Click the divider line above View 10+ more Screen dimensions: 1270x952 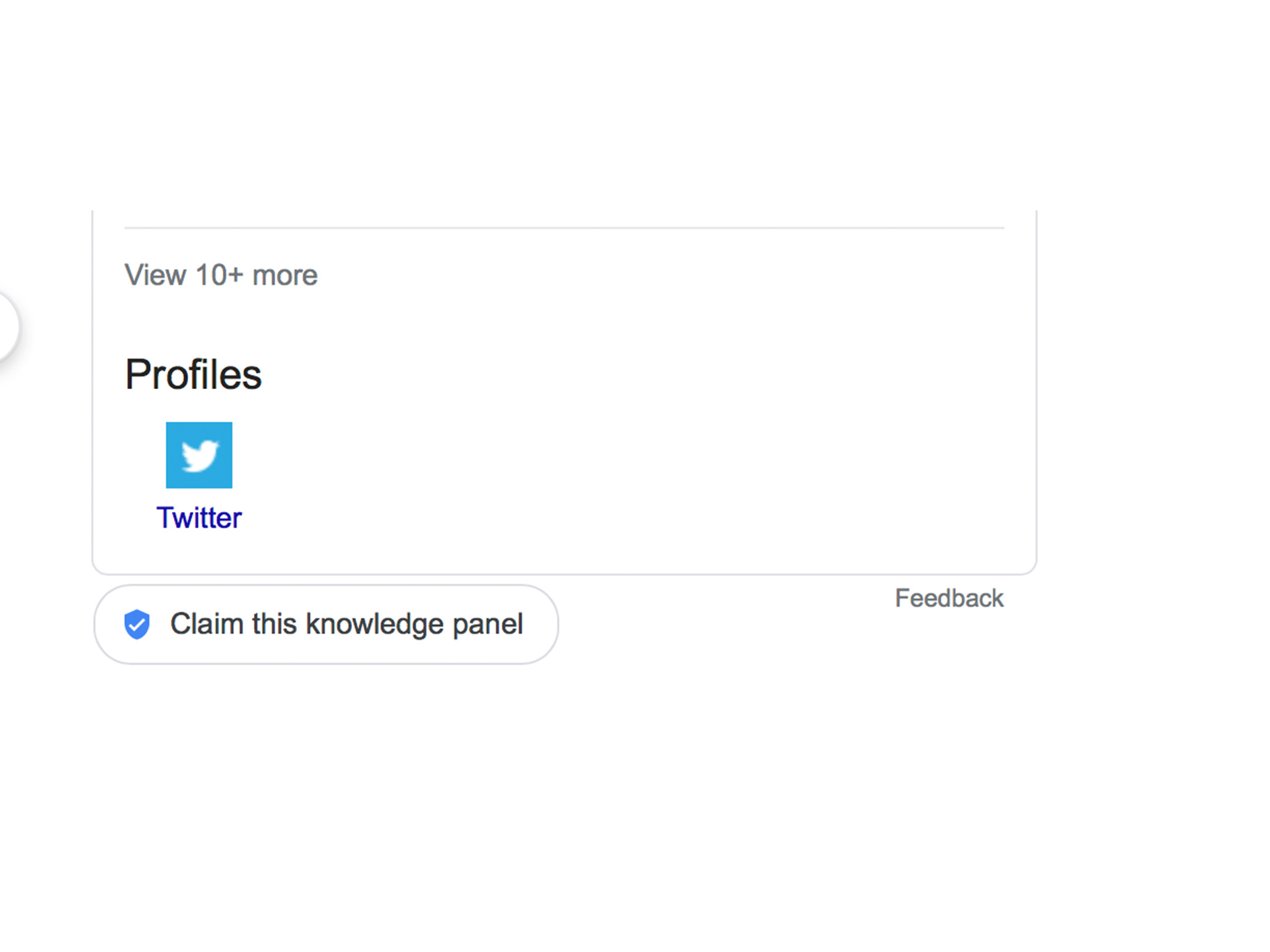(564, 228)
